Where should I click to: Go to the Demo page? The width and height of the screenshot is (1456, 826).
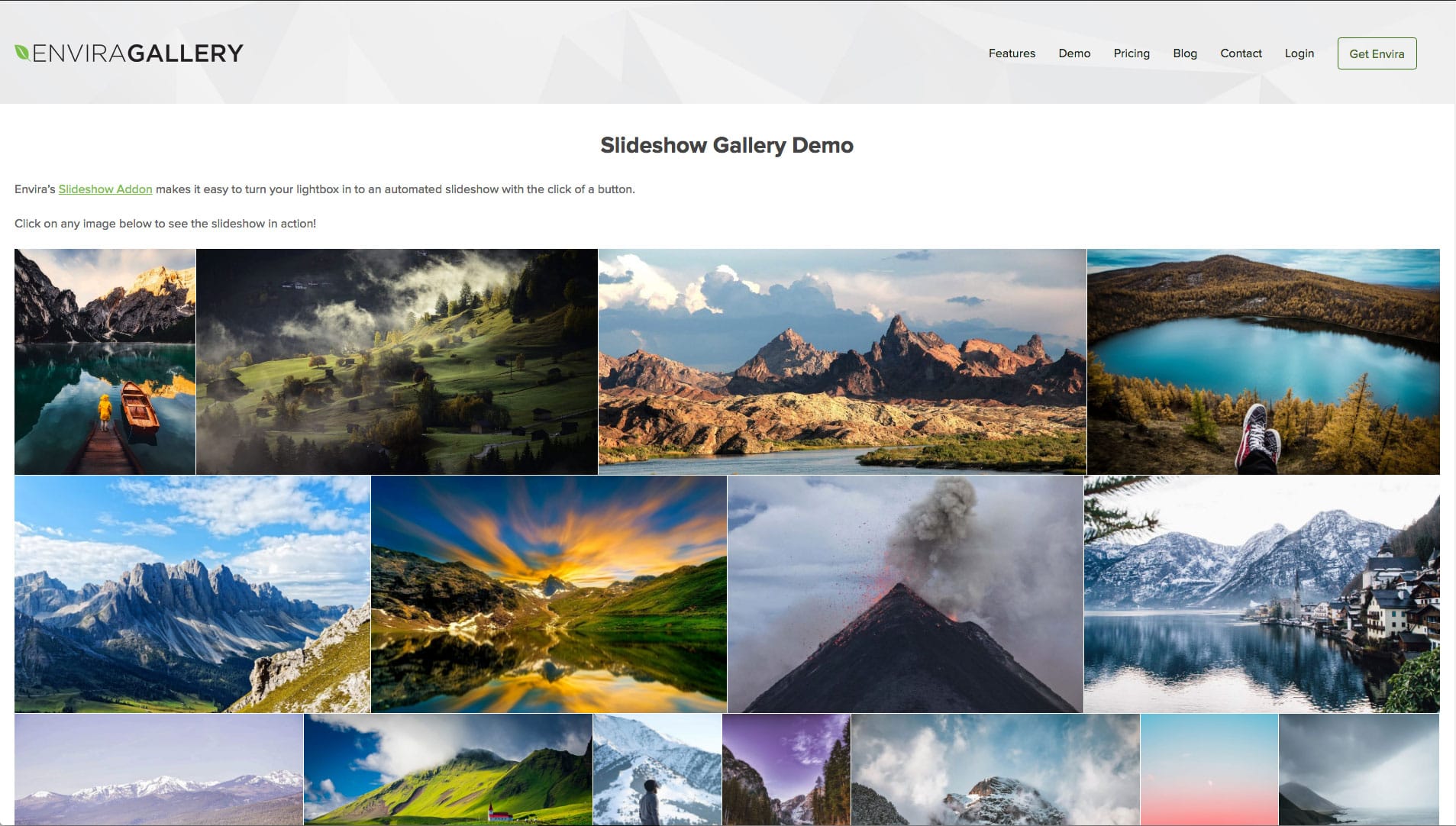tap(1074, 53)
